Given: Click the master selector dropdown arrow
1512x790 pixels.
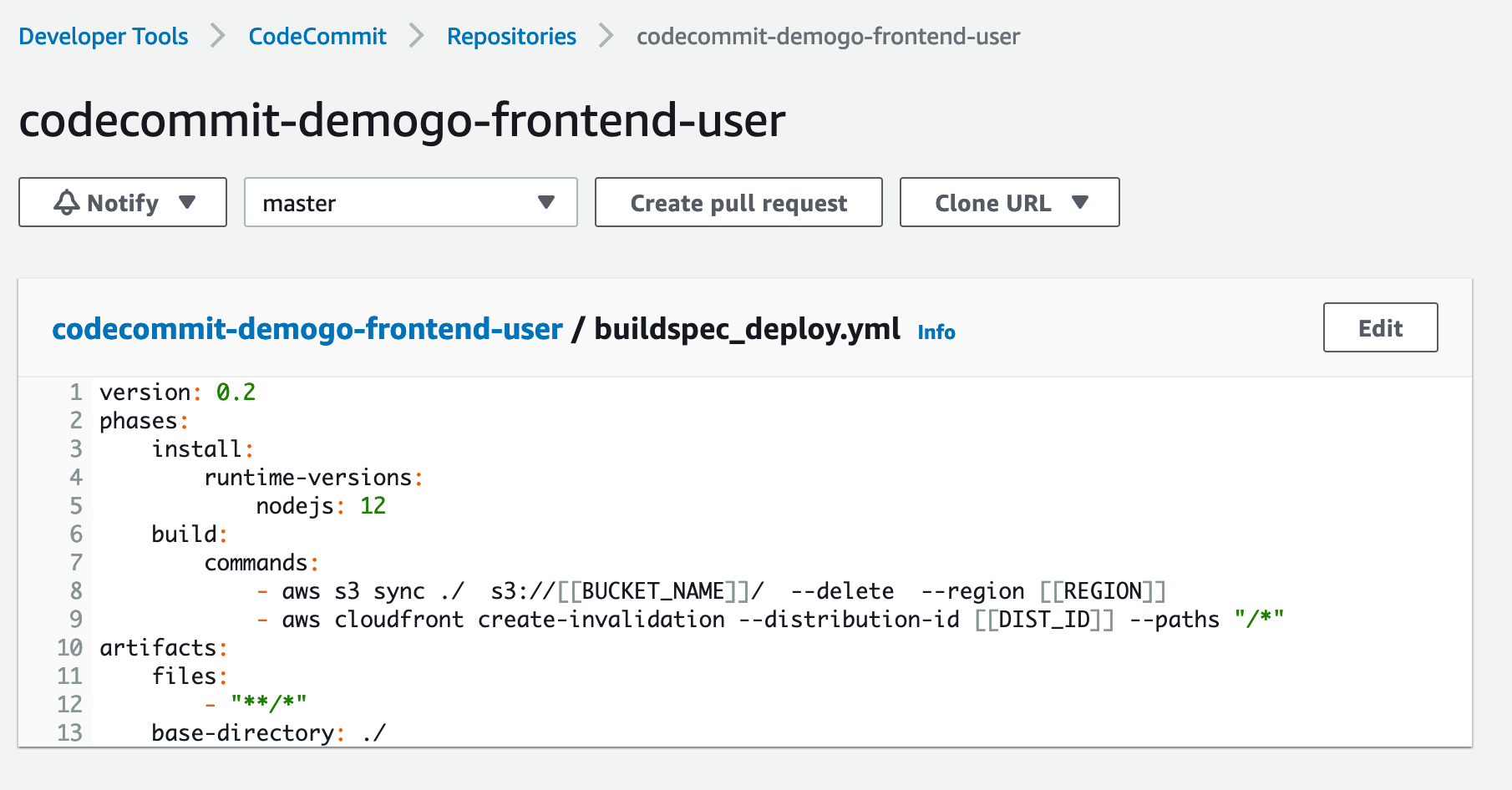Looking at the screenshot, I should point(546,202).
